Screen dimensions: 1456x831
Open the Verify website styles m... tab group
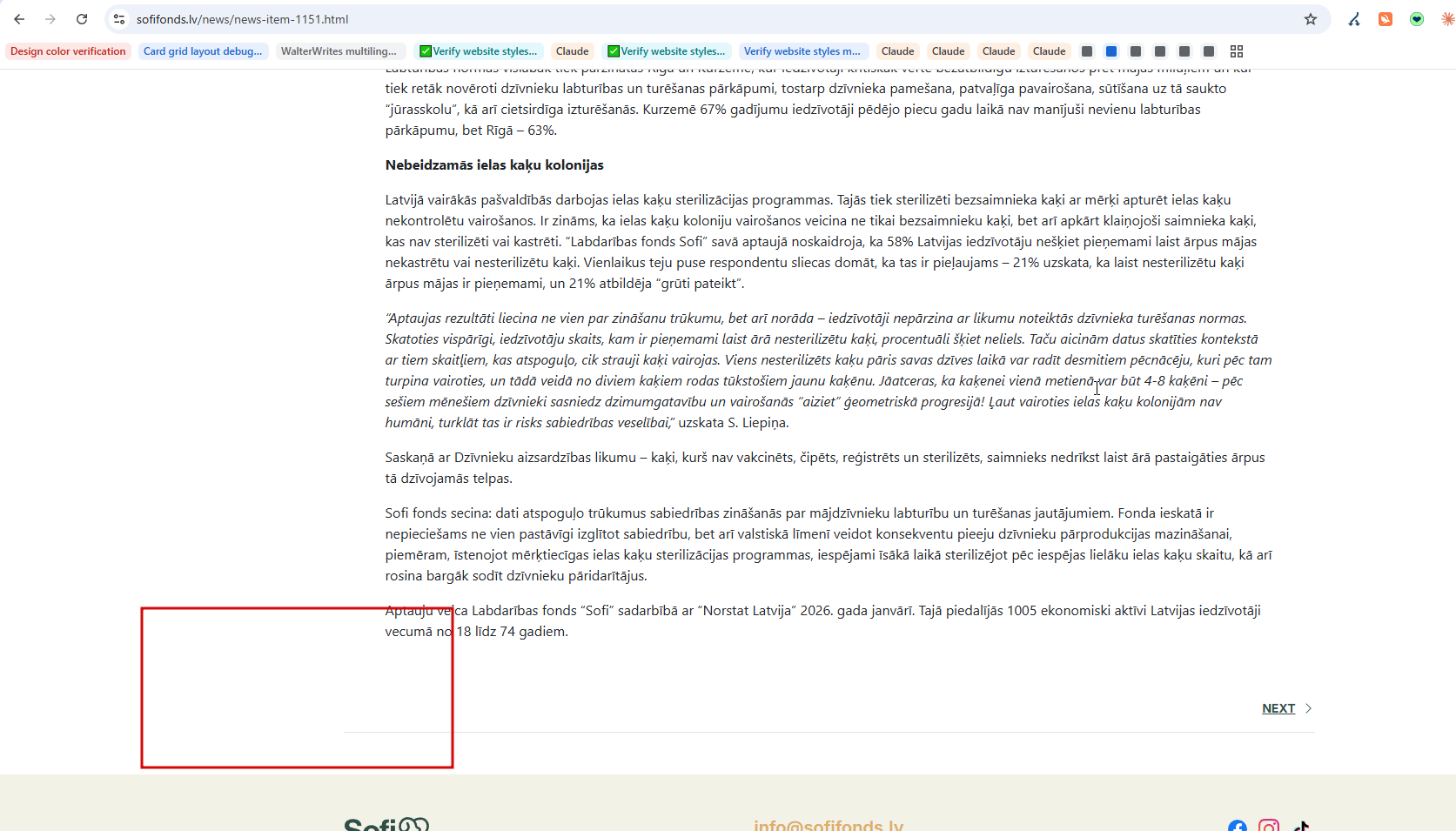[802, 51]
